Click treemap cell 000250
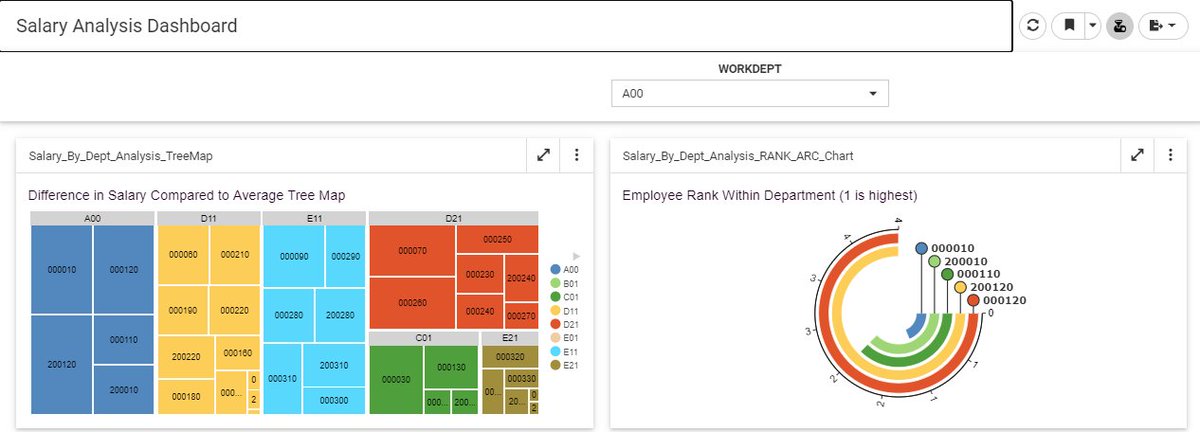1200x432 pixels. (497, 239)
